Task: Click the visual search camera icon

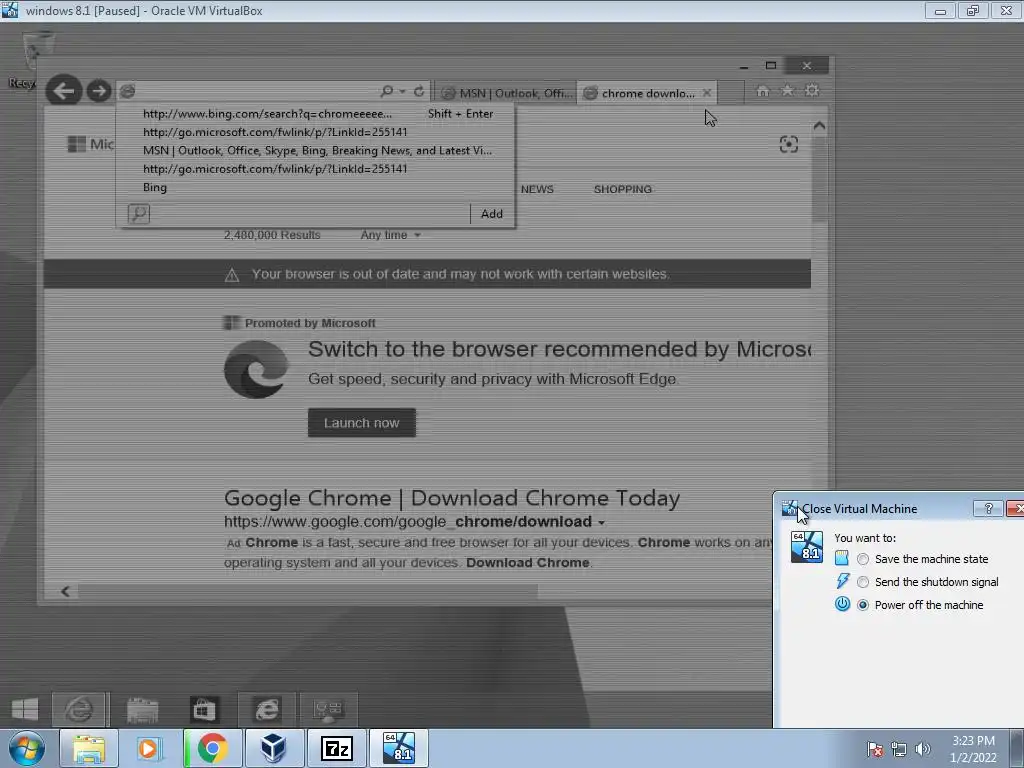Action: tap(789, 144)
